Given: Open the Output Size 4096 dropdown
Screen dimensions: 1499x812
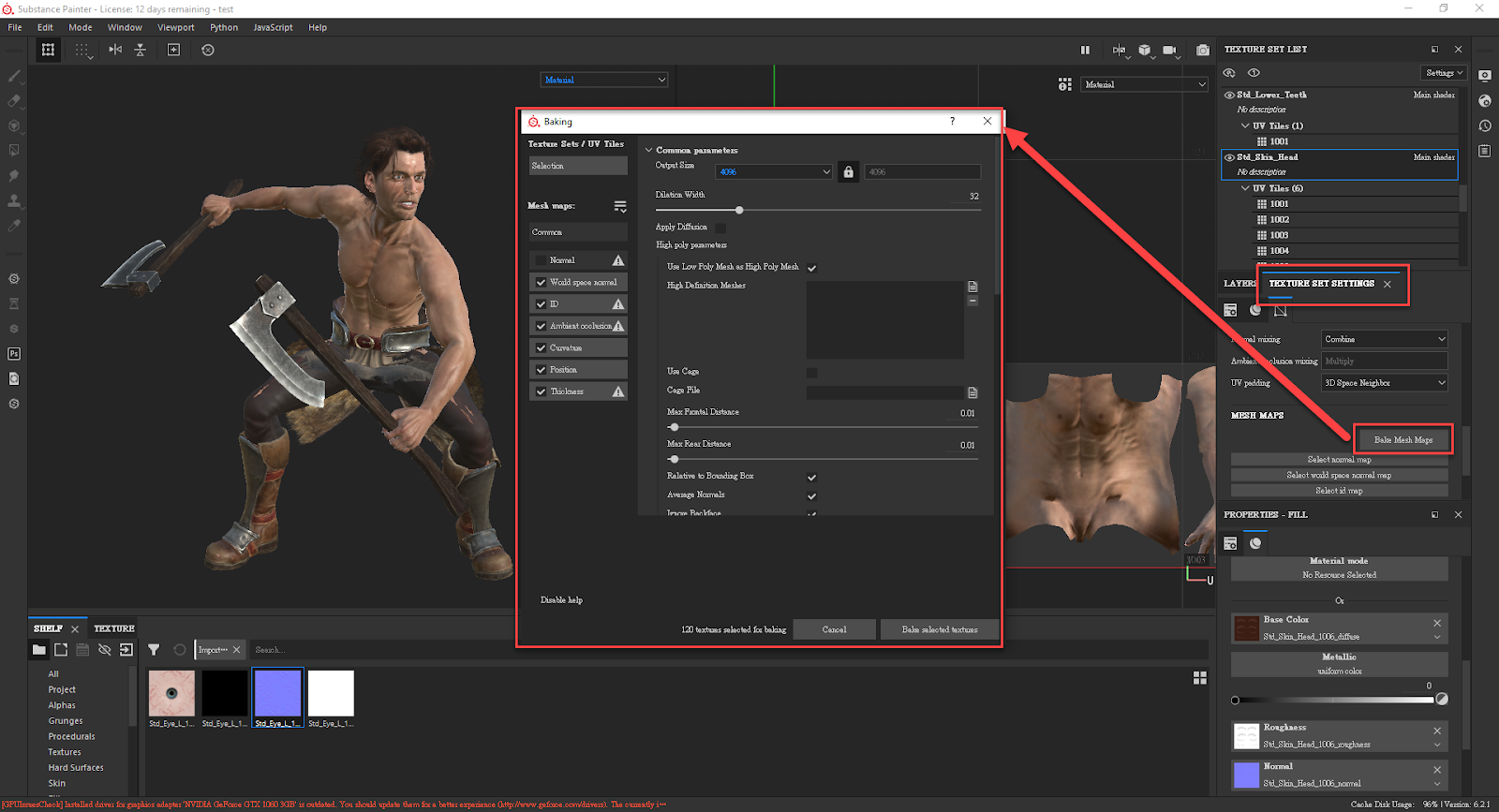Looking at the screenshot, I should point(774,171).
